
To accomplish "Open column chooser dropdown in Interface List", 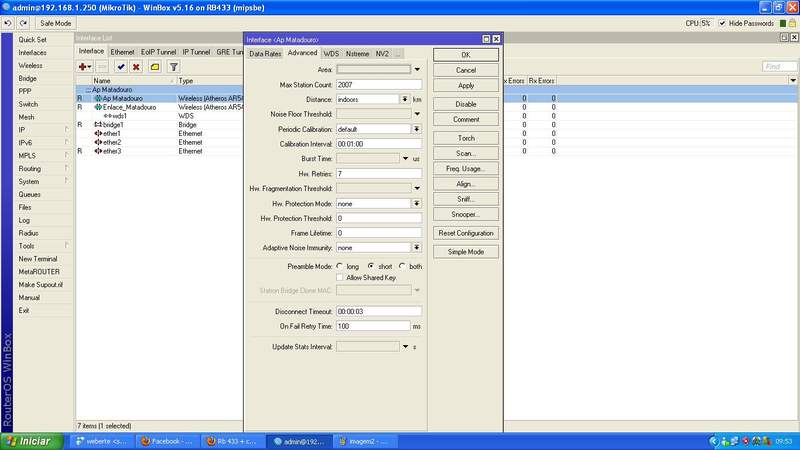I will [x=793, y=81].
